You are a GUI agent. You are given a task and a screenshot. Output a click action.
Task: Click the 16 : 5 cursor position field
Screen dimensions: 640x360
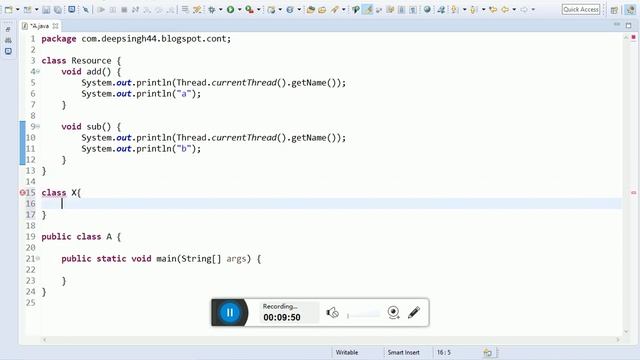(444, 352)
